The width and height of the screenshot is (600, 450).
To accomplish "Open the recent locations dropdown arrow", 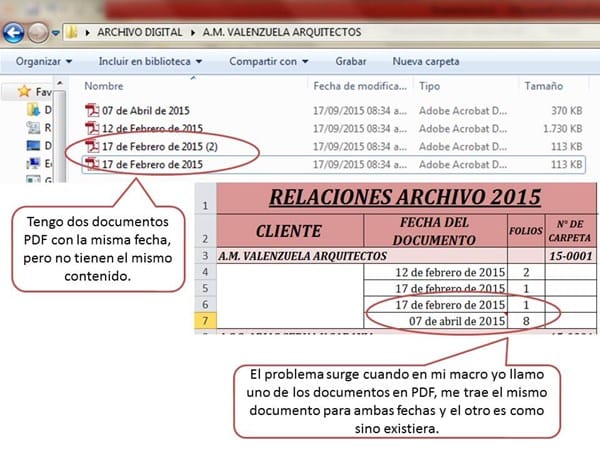I will [55, 33].
